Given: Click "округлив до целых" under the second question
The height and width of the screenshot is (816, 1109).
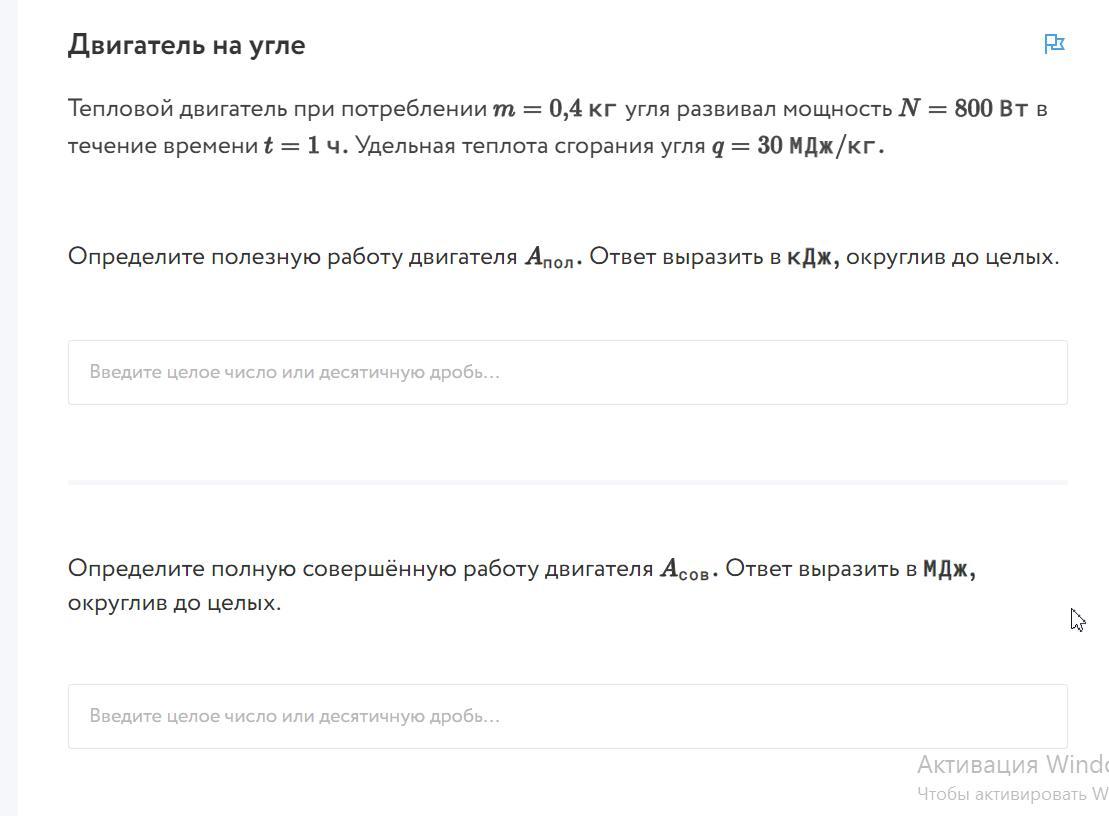Looking at the screenshot, I should click(174, 603).
